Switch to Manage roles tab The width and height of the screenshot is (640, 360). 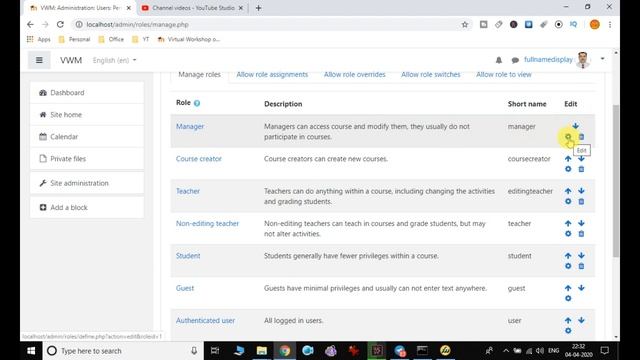199,74
